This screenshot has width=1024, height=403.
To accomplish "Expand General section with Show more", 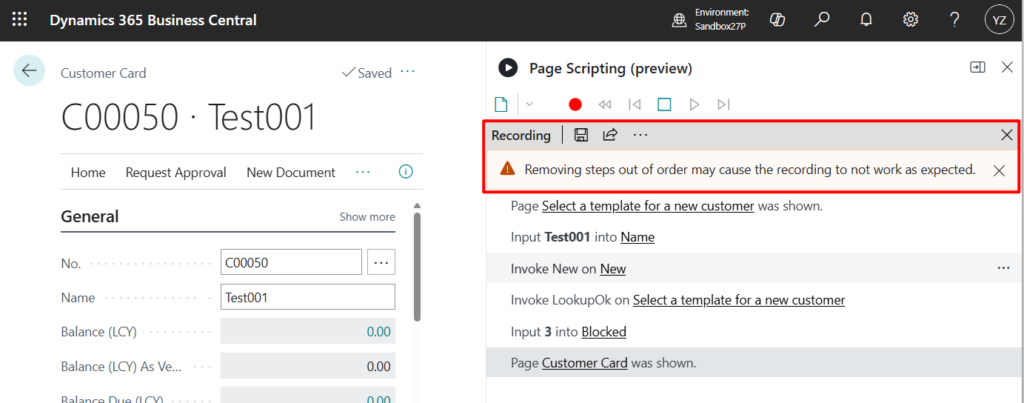I will (x=367, y=217).
